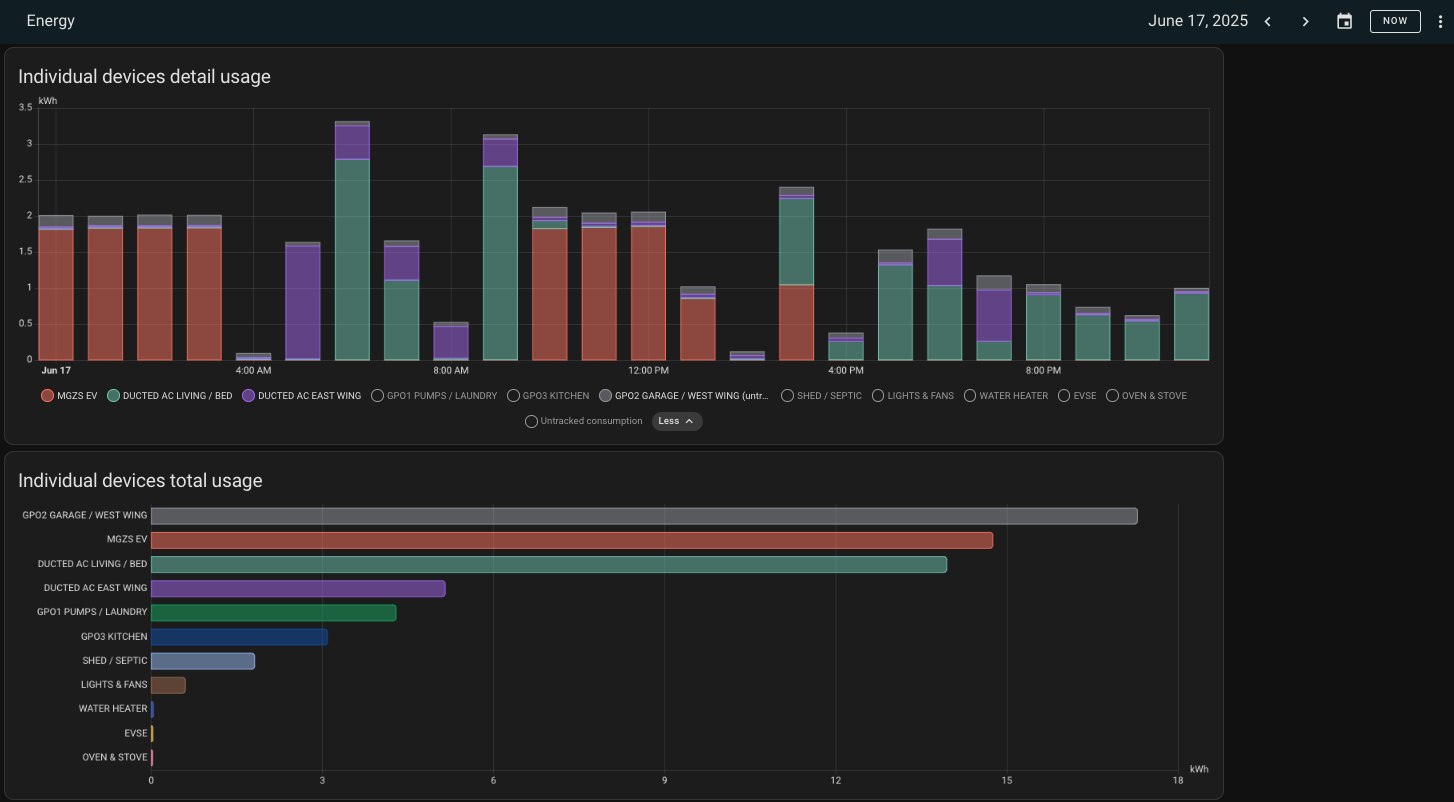Click the SHED / SEPTIC total bar
This screenshot has height=802, width=1454.
point(203,661)
